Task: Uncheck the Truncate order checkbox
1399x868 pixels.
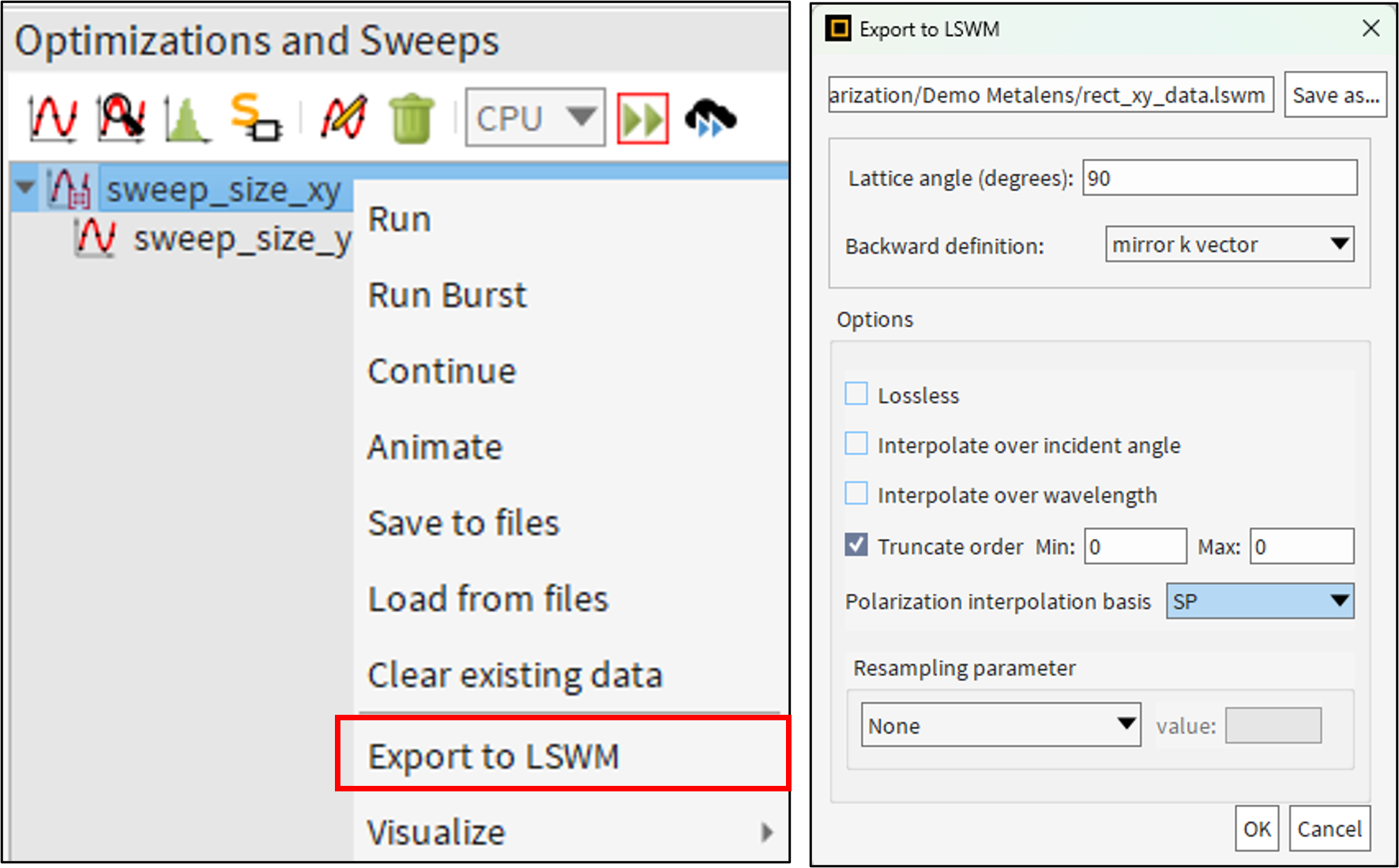Action: (x=856, y=545)
